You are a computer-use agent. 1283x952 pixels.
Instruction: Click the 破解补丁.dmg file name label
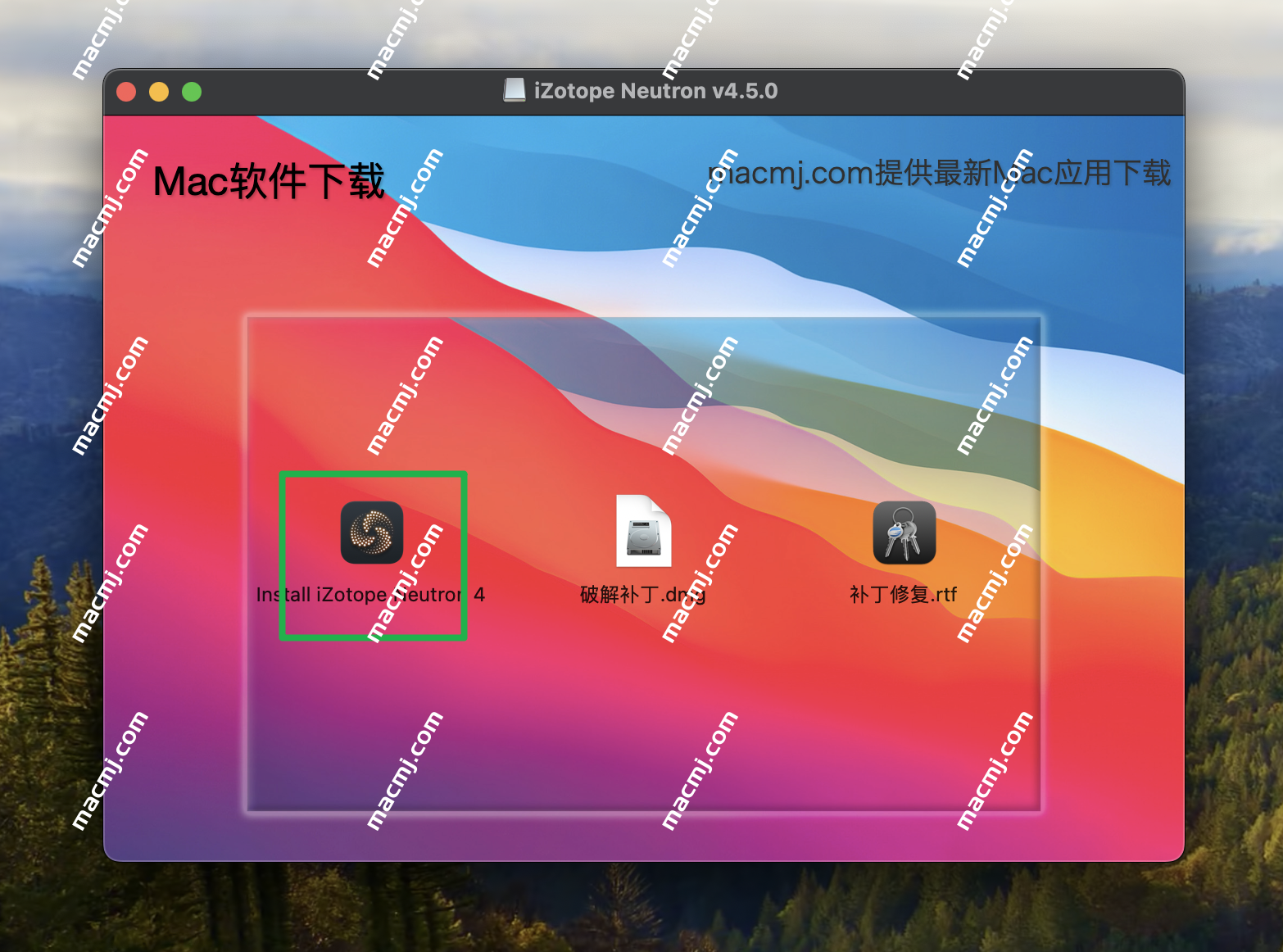(x=643, y=595)
